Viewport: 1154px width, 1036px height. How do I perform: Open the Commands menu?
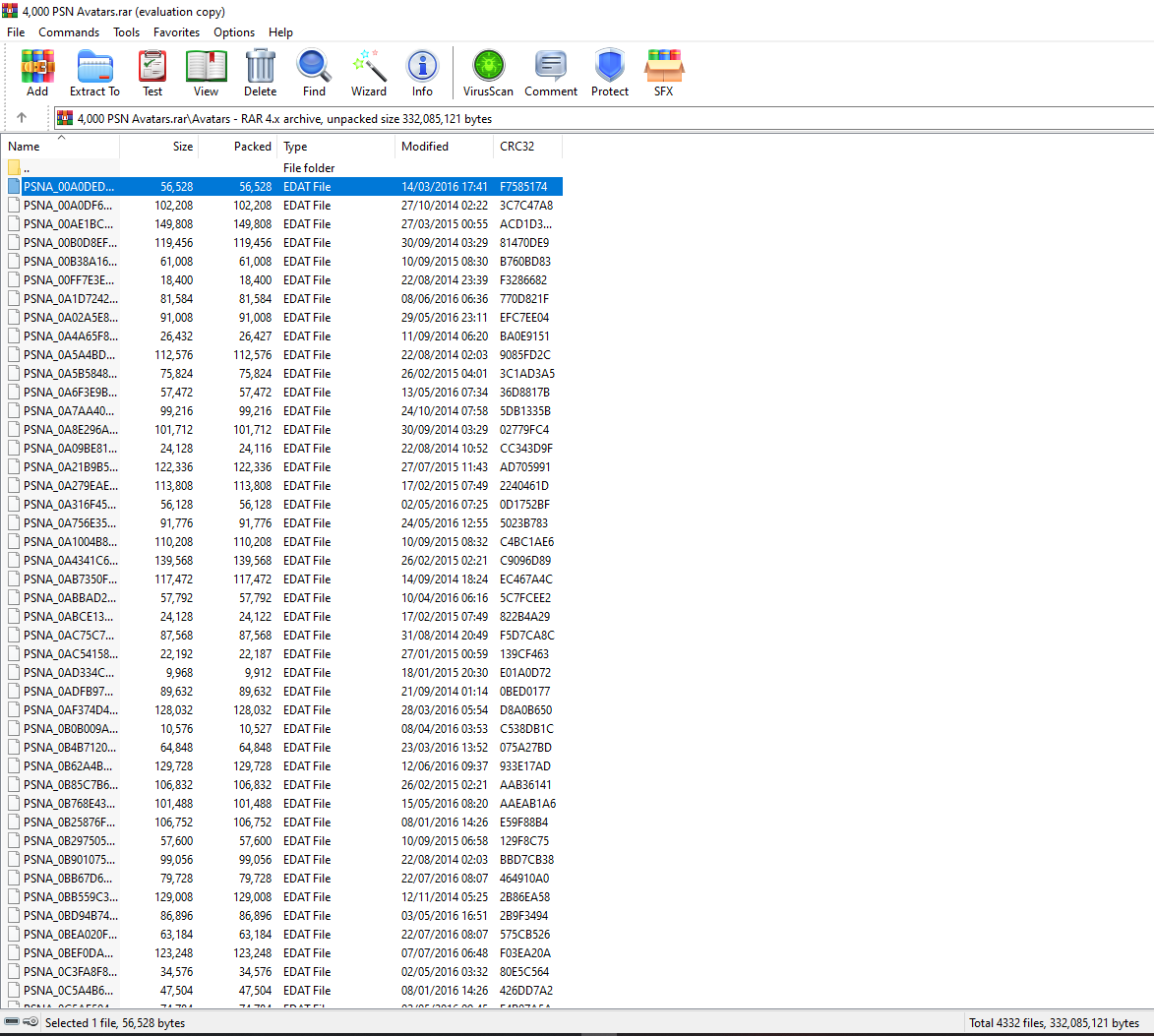point(69,32)
